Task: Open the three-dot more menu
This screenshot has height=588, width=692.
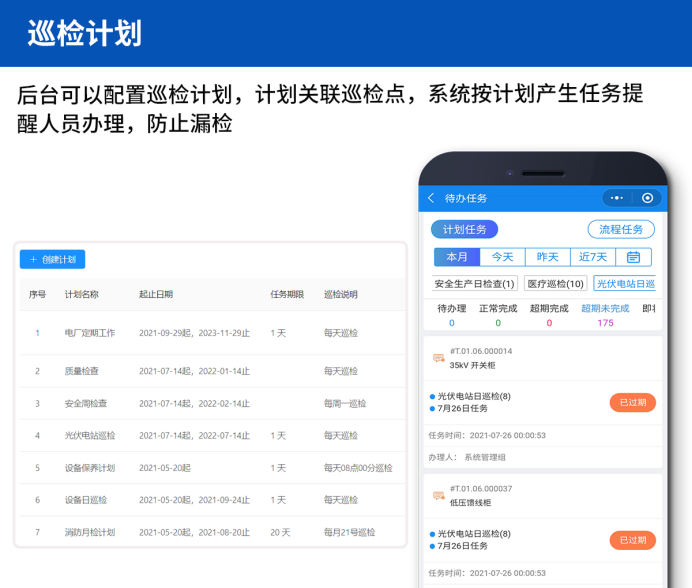Action: [x=617, y=198]
